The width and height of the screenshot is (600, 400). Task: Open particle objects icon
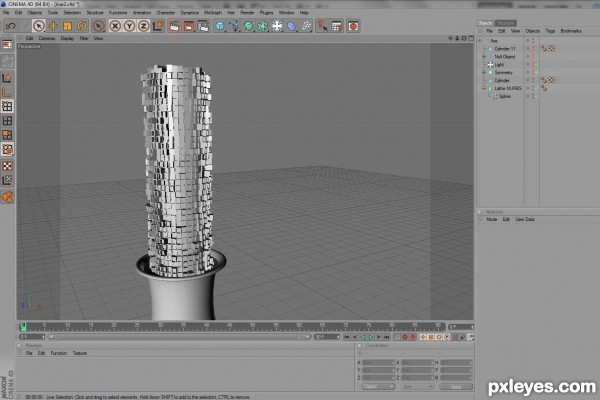click(306, 26)
